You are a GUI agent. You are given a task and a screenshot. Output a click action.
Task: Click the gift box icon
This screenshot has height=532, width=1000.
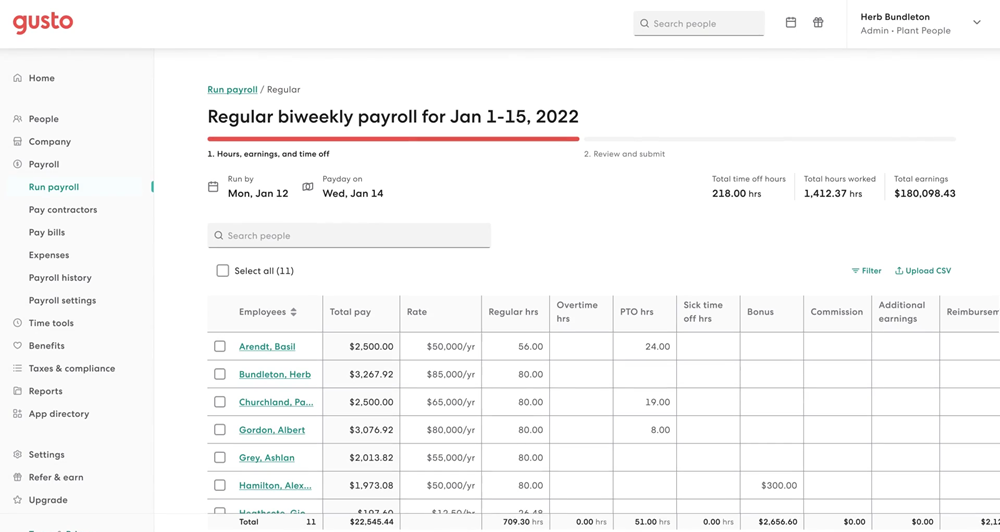(x=818, y=23)
